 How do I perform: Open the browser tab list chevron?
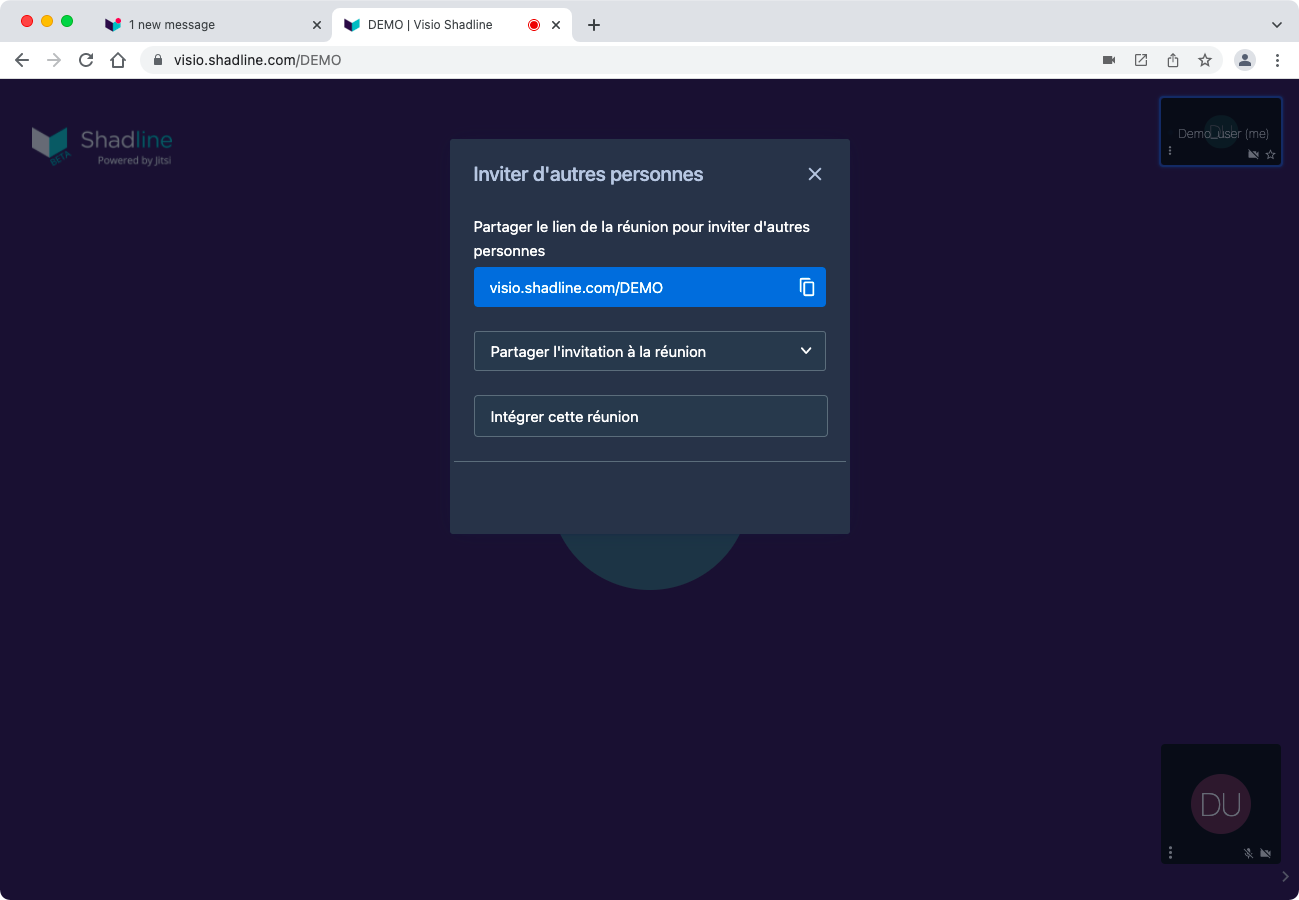pyautogui.click(x=1276, y=25)
